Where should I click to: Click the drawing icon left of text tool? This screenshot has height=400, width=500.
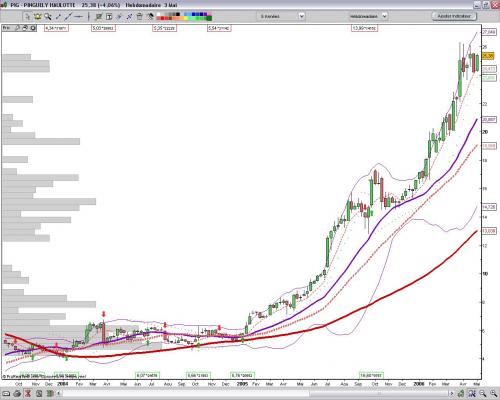pos(99,16)
